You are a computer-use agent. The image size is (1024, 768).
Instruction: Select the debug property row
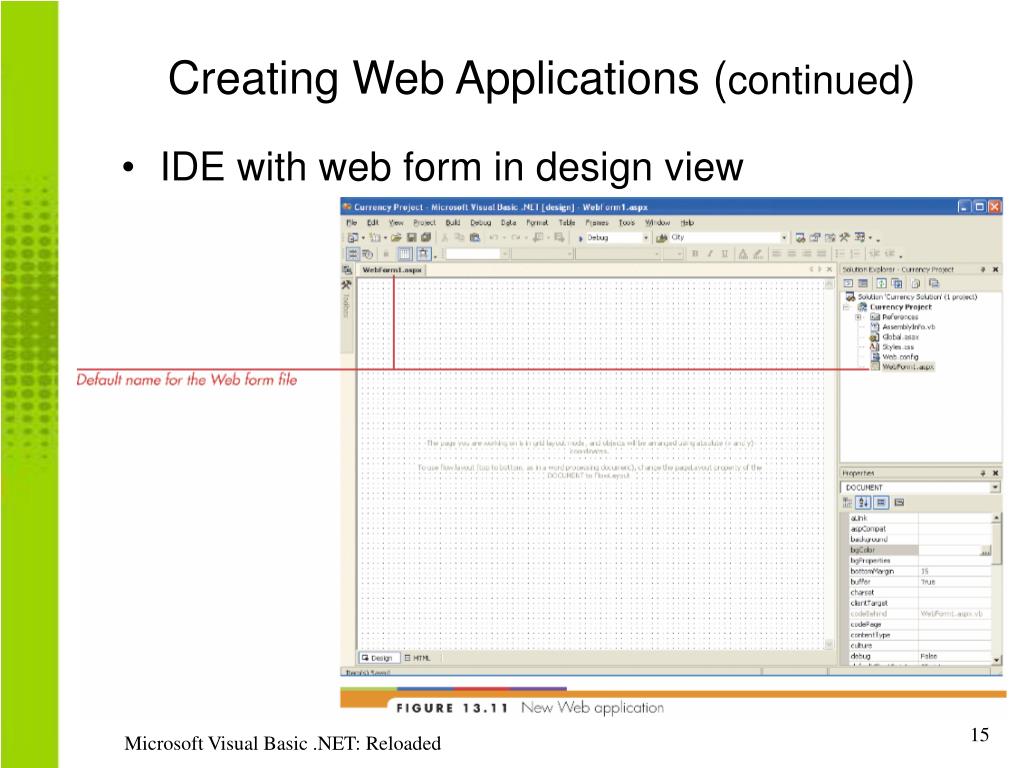tap(920, 656)
